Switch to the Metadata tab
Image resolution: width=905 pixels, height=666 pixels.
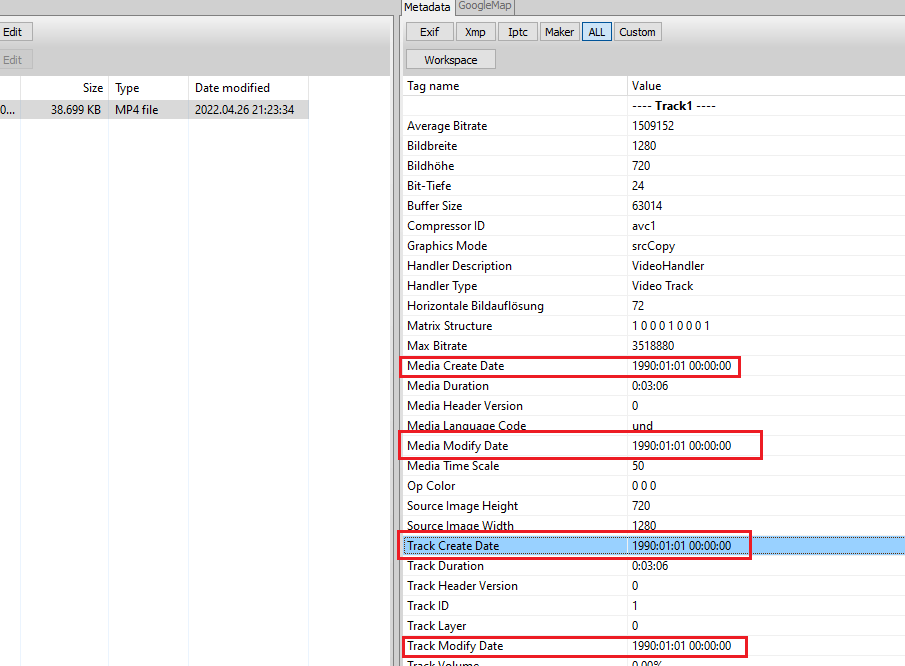pos(427,7)
